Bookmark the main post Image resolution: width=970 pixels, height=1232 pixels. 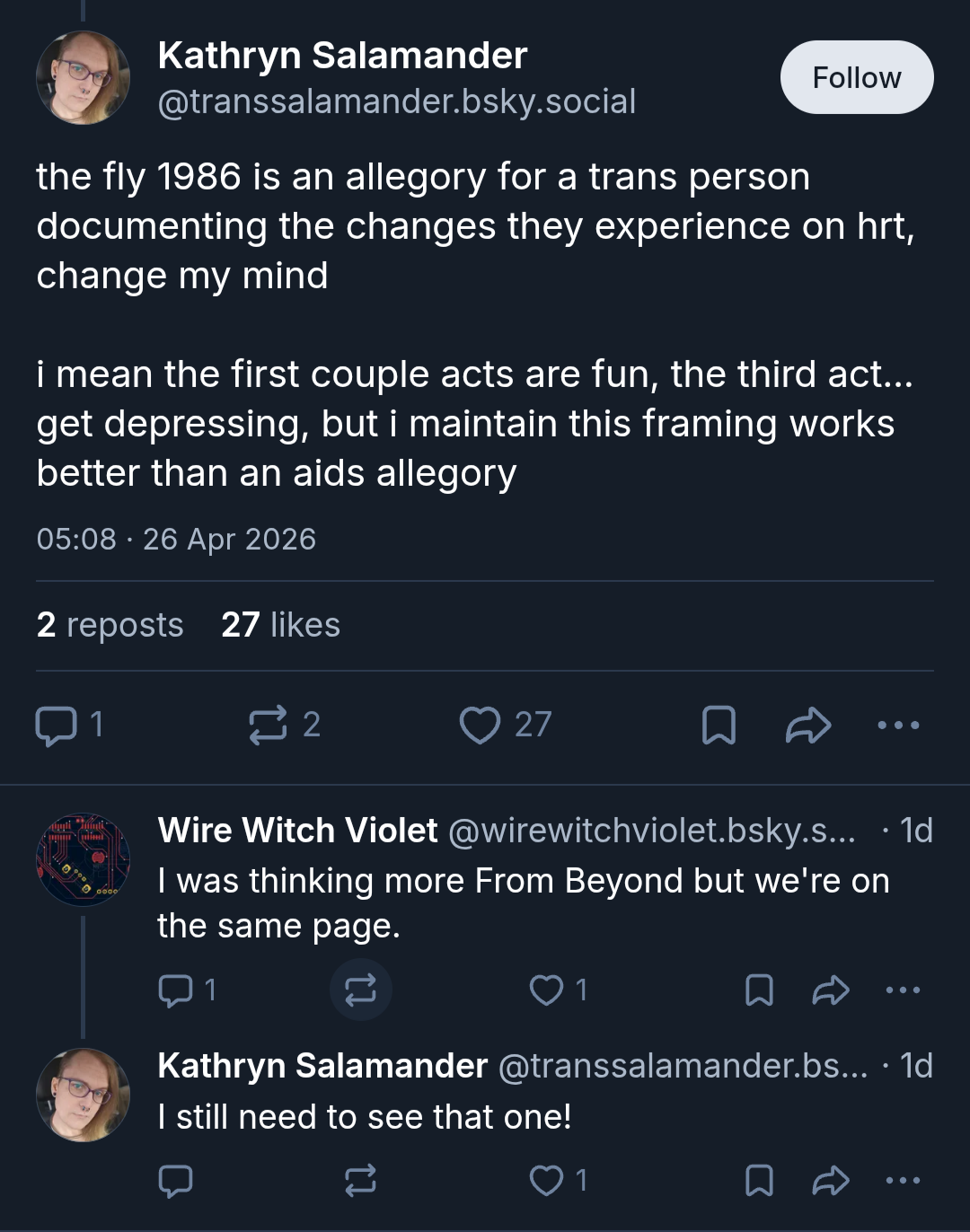point(719,726)
